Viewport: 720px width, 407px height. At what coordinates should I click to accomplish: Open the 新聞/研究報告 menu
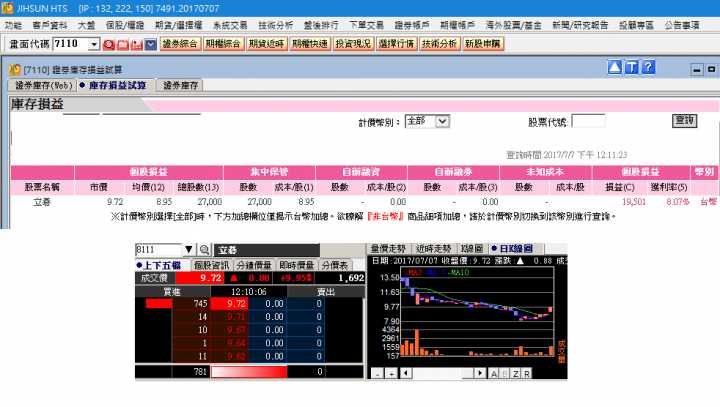point(580,25)
